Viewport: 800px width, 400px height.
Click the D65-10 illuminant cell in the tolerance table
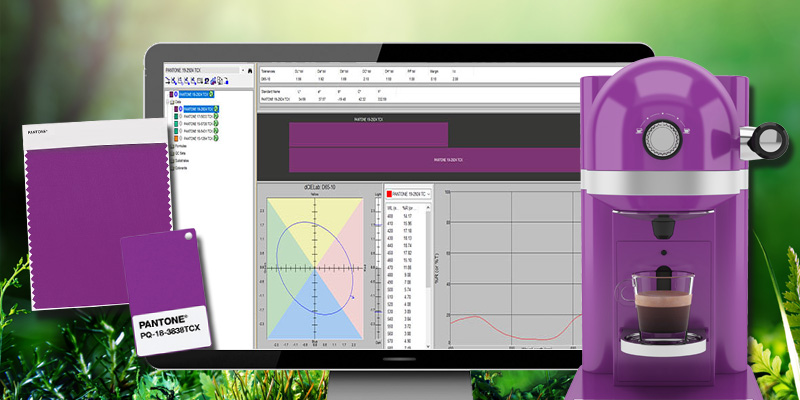[x=265, y=80]
